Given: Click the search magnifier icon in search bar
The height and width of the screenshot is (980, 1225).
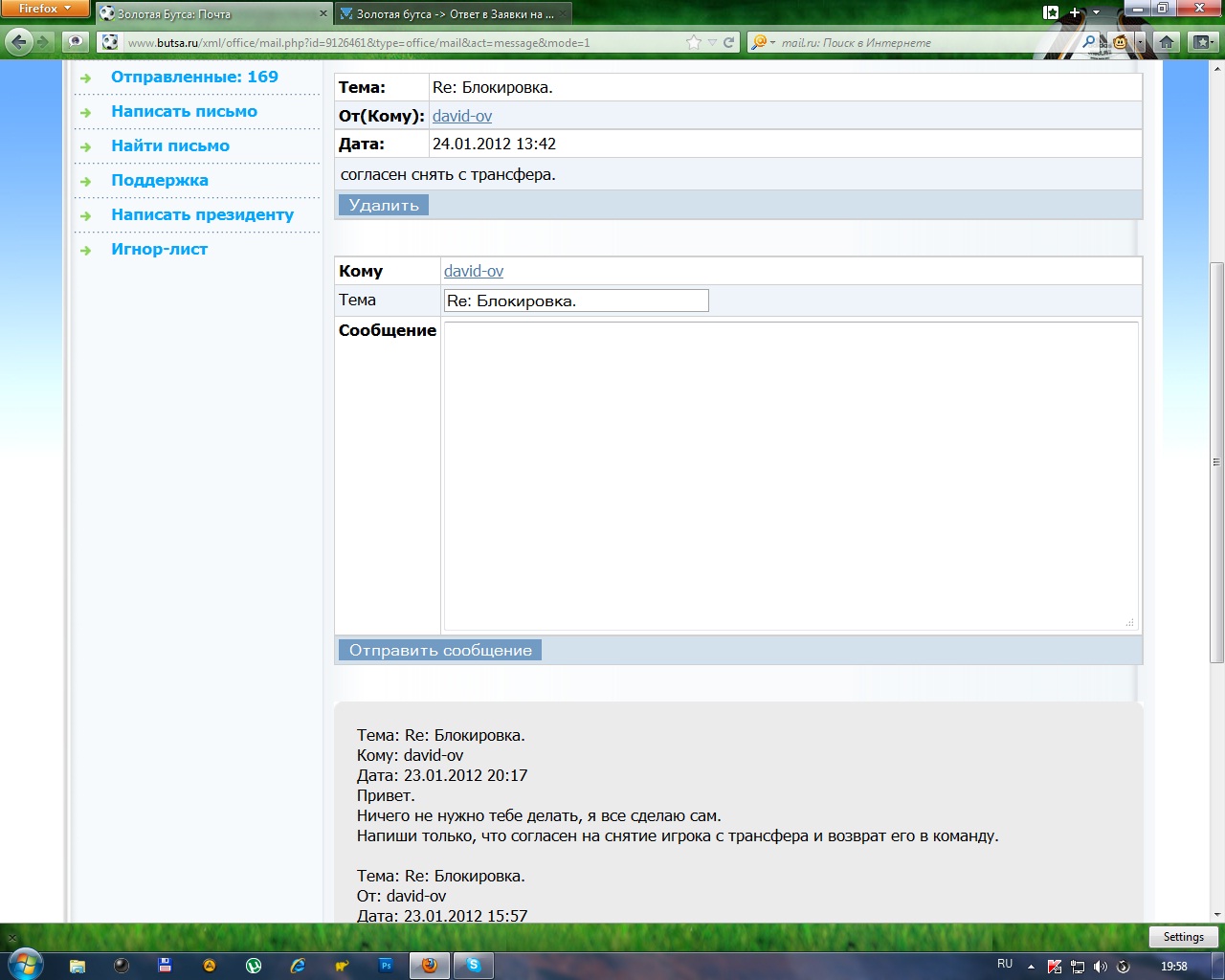Looking at the screenshot, I should (1088, 42).
